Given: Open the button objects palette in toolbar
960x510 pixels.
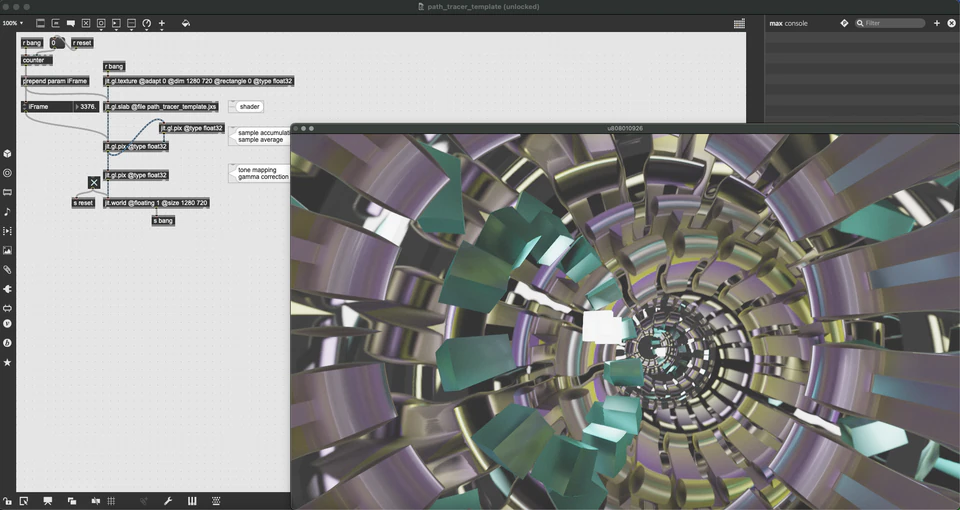Looking at the screenshot, I should coord(101,23).
